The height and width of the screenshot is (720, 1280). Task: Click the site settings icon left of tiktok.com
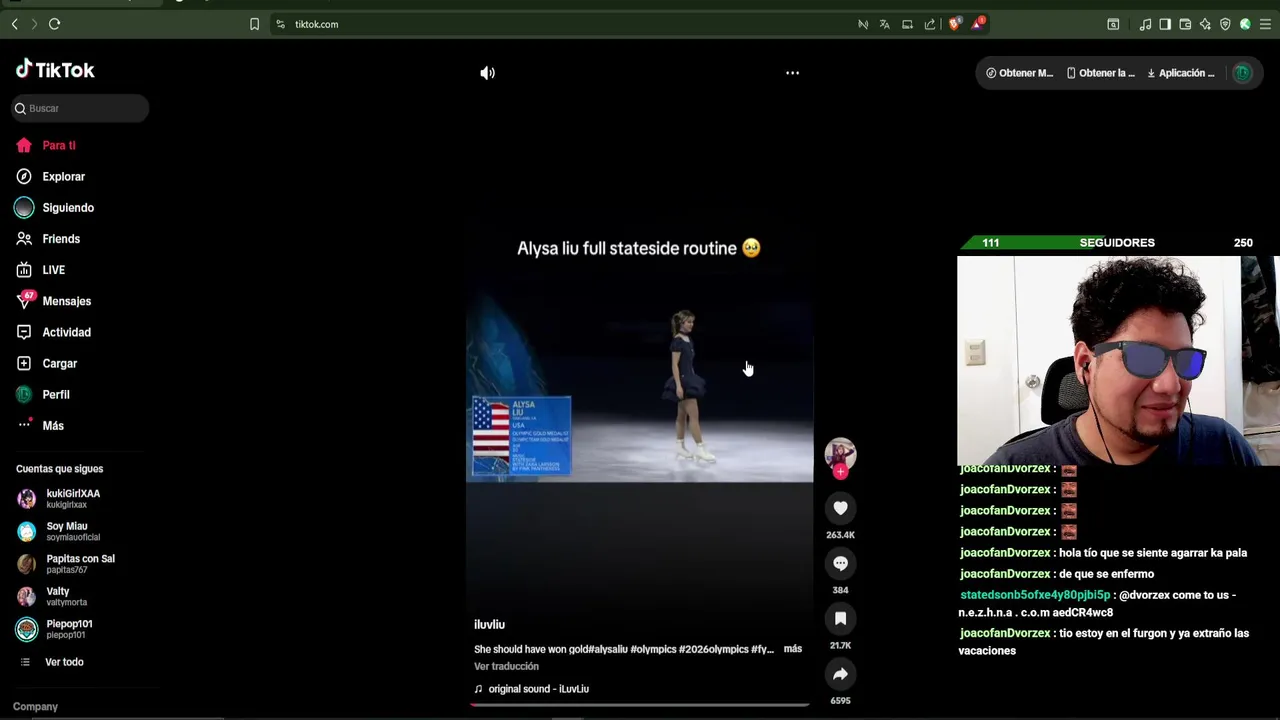pyautogui.click(x=281, y=24)
